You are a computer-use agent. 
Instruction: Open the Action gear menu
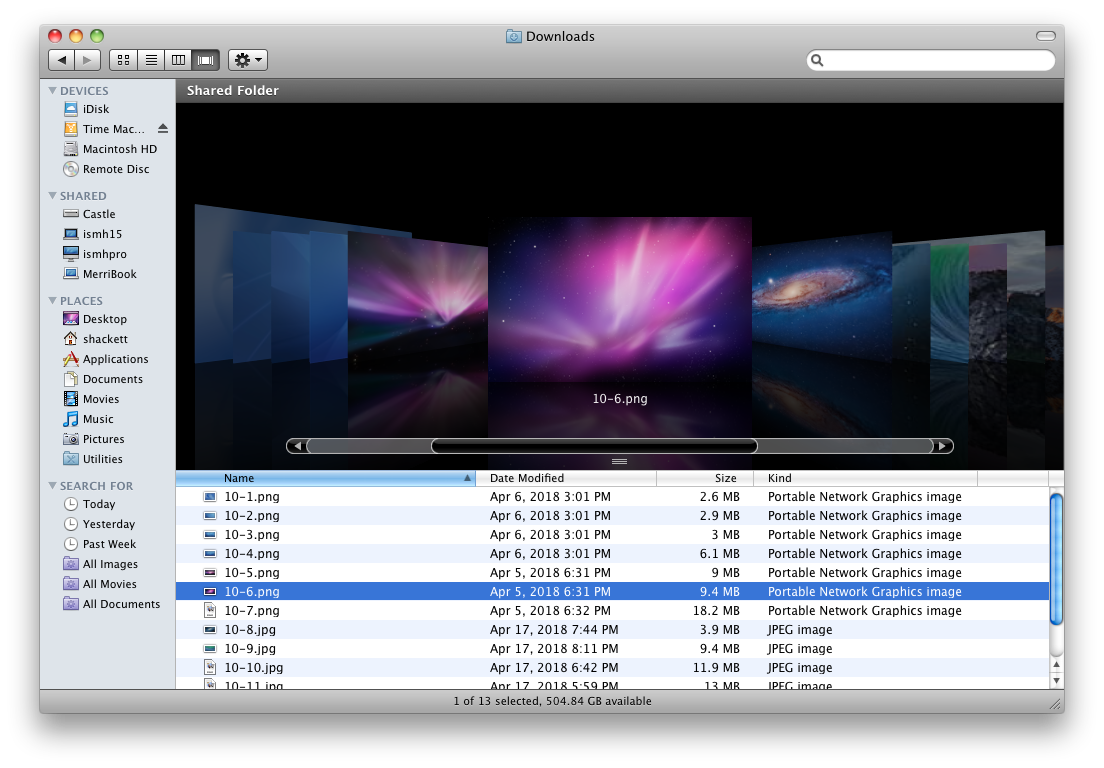pos(246,59)
